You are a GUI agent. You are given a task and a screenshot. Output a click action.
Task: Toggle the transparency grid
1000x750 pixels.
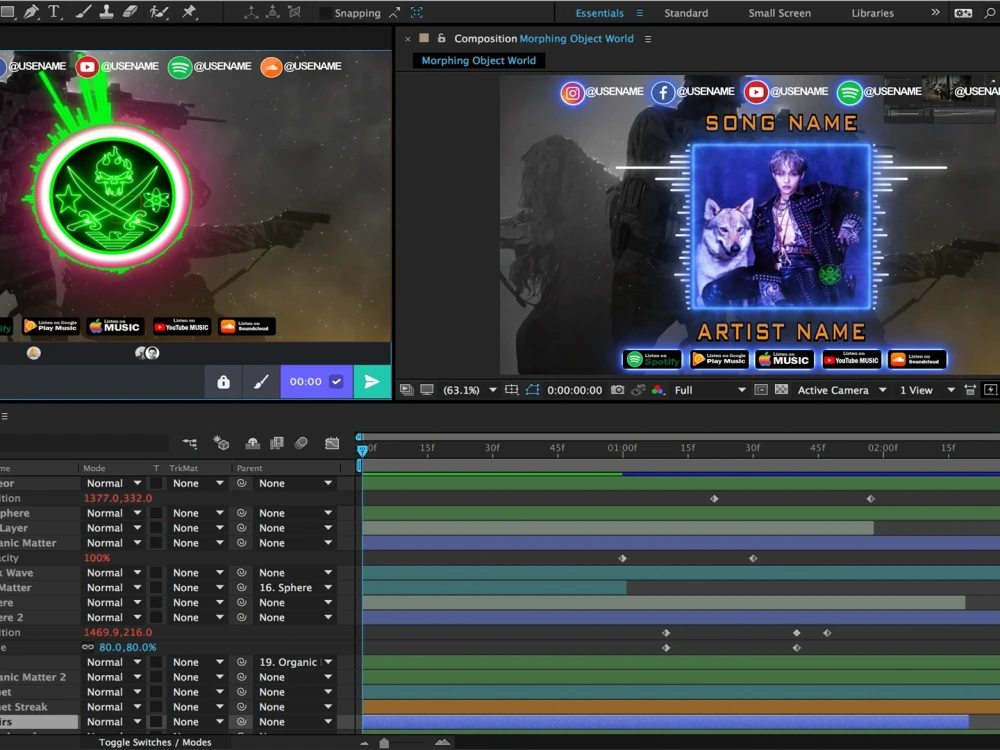click(781, 390)
